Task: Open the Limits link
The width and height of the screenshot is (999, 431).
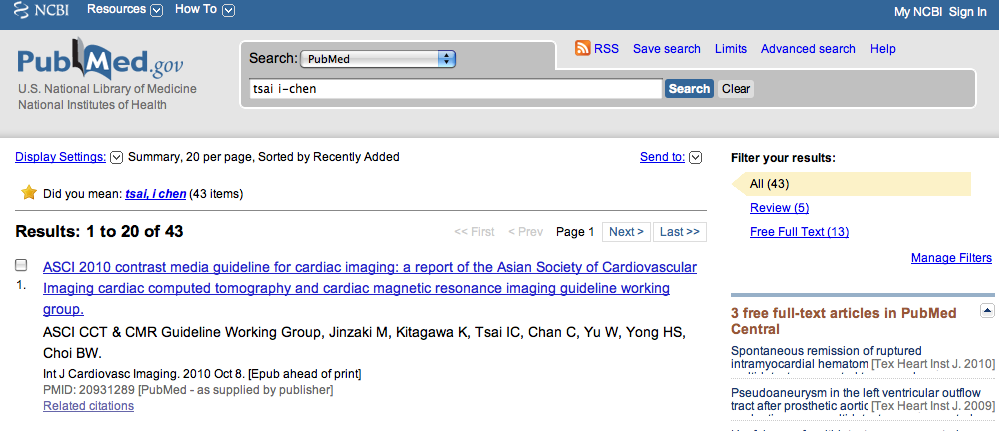Action: 731,49
